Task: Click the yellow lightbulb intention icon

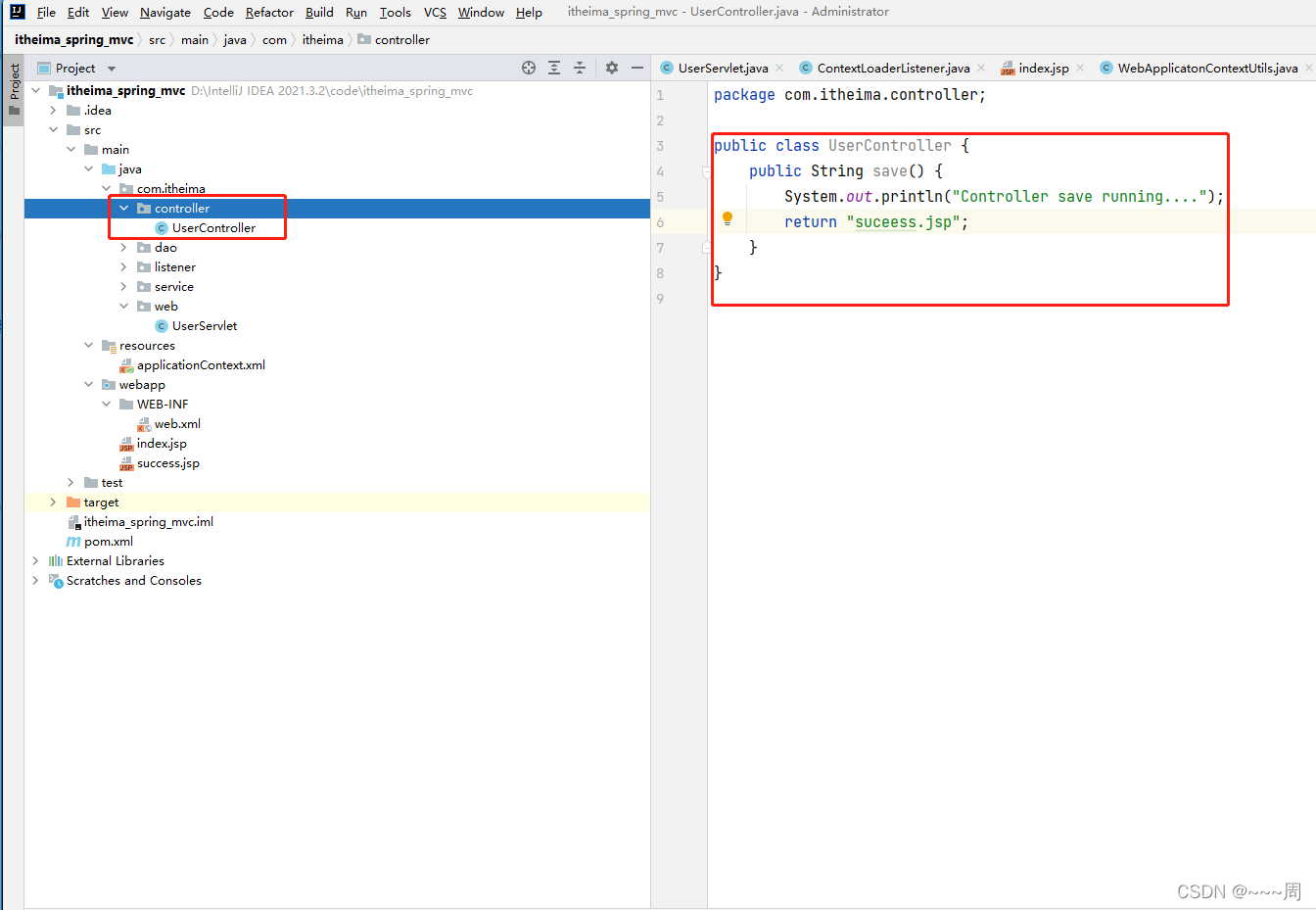Action: (728, 218)
